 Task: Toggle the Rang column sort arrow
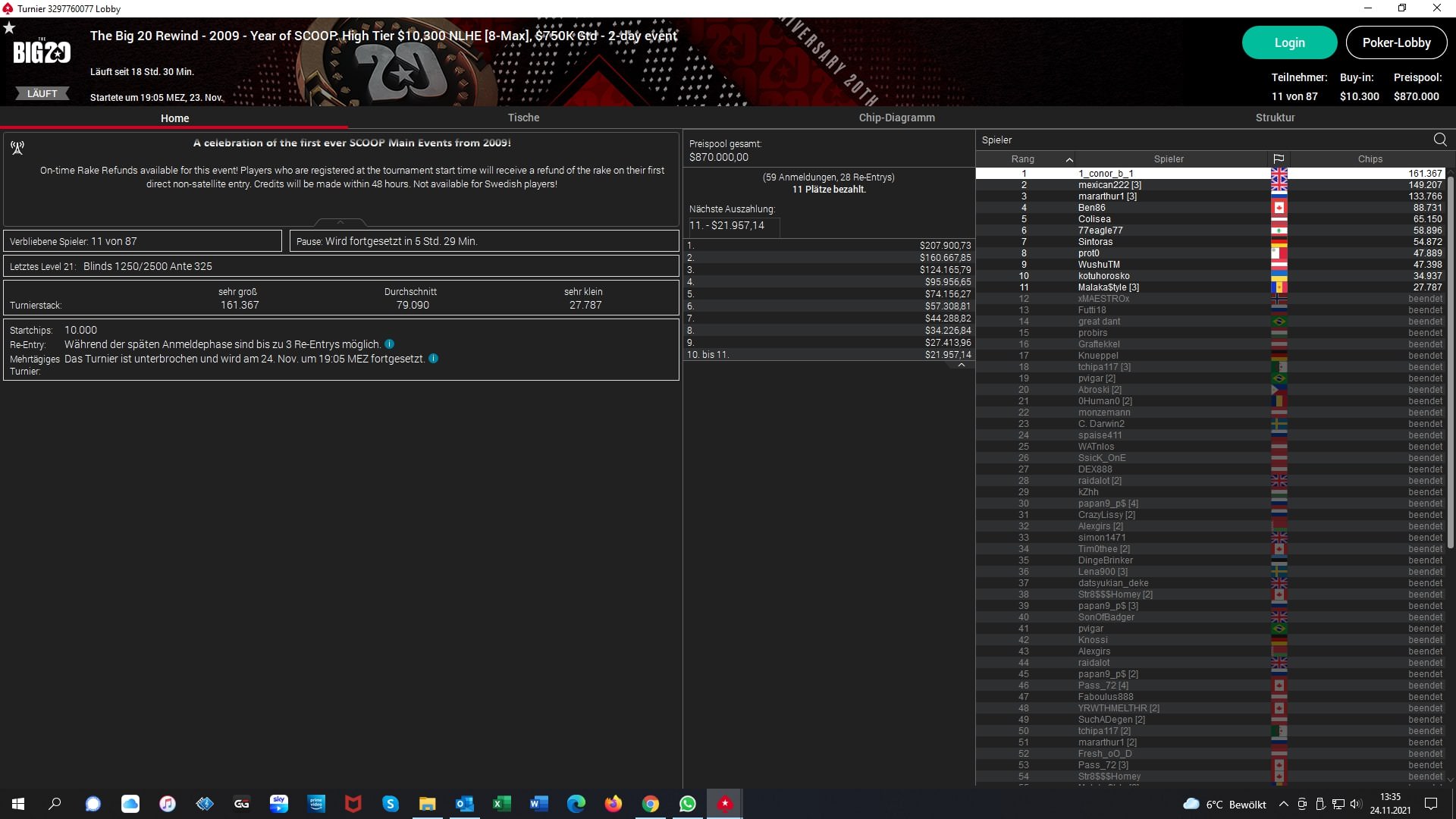pyautogui.click(x=1069, y=160)
